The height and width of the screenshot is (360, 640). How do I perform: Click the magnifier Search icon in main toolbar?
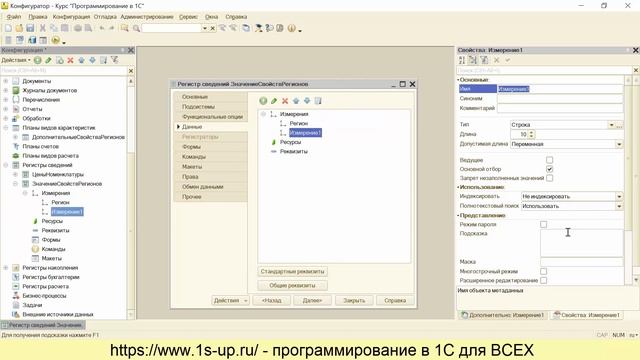136,28
